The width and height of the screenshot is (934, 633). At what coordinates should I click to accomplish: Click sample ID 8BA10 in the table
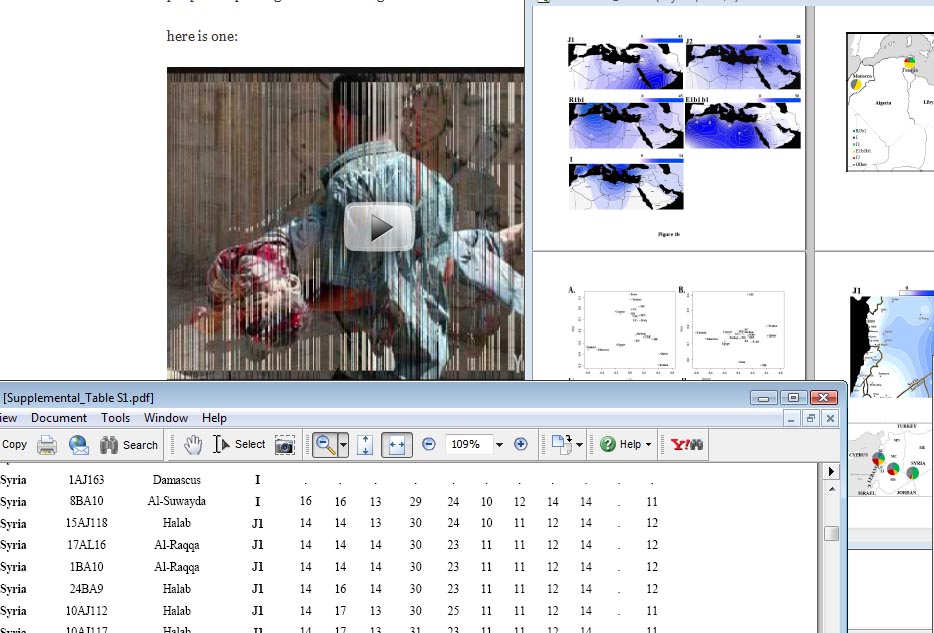click(86, 501)
